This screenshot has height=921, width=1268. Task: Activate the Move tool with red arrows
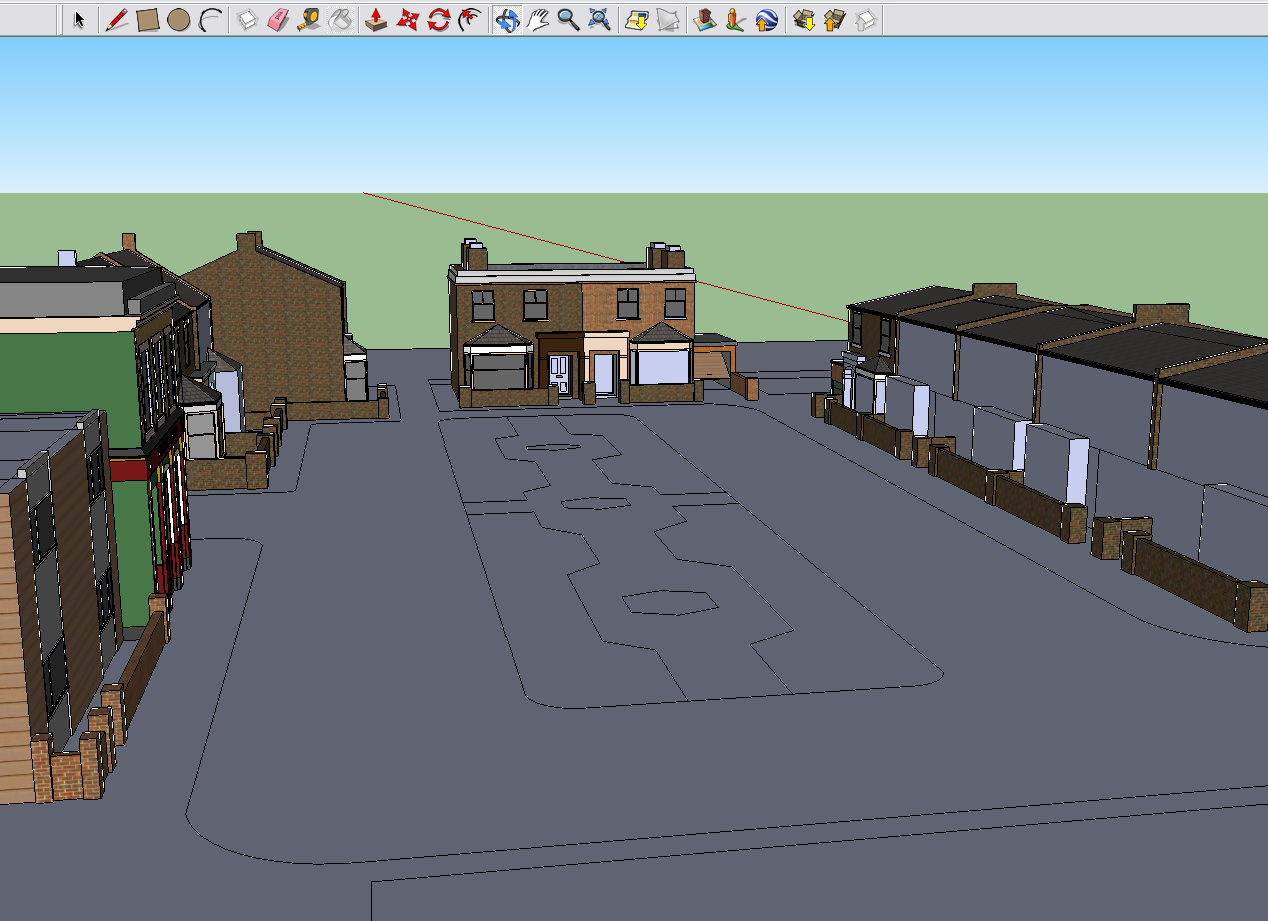[407, 19]
